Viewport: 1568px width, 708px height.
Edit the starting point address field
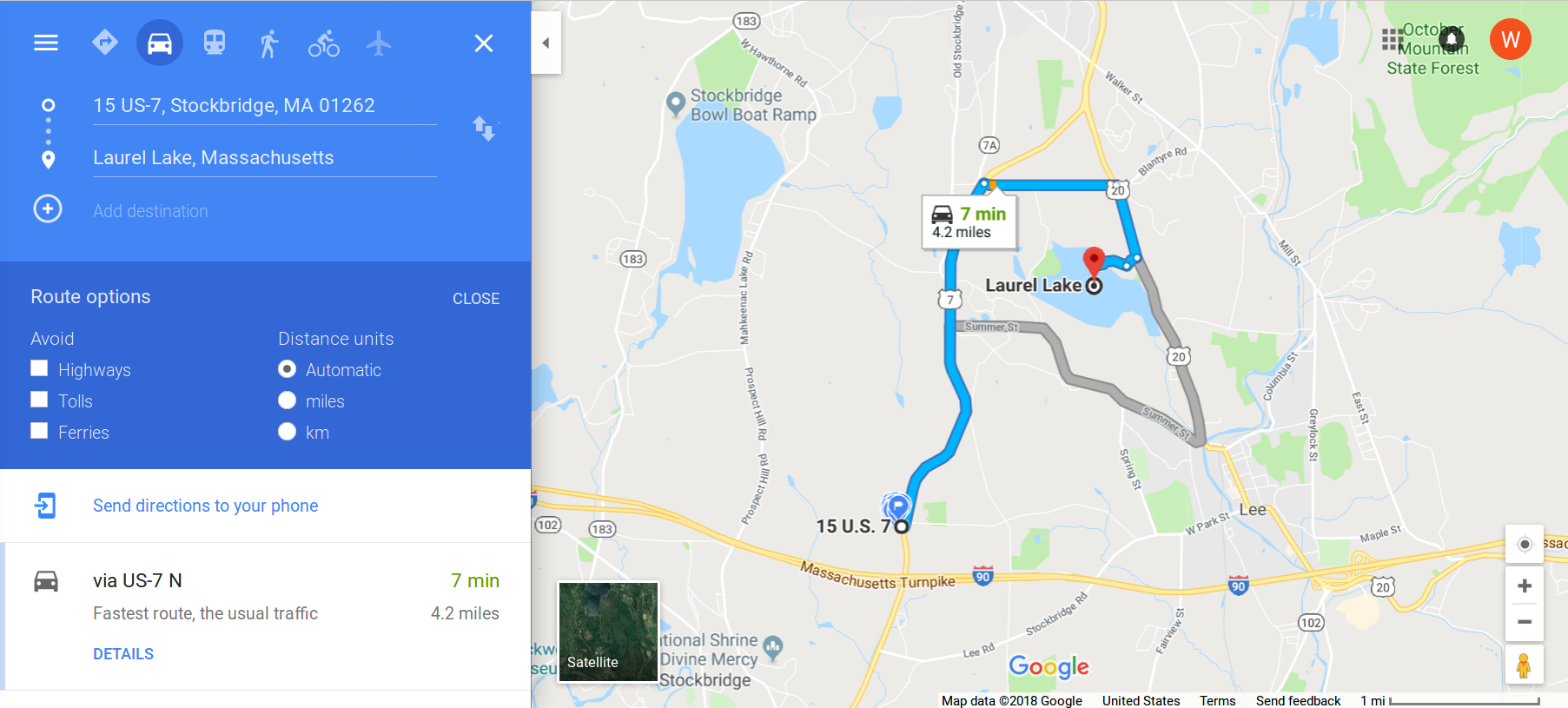coord(265,106)
